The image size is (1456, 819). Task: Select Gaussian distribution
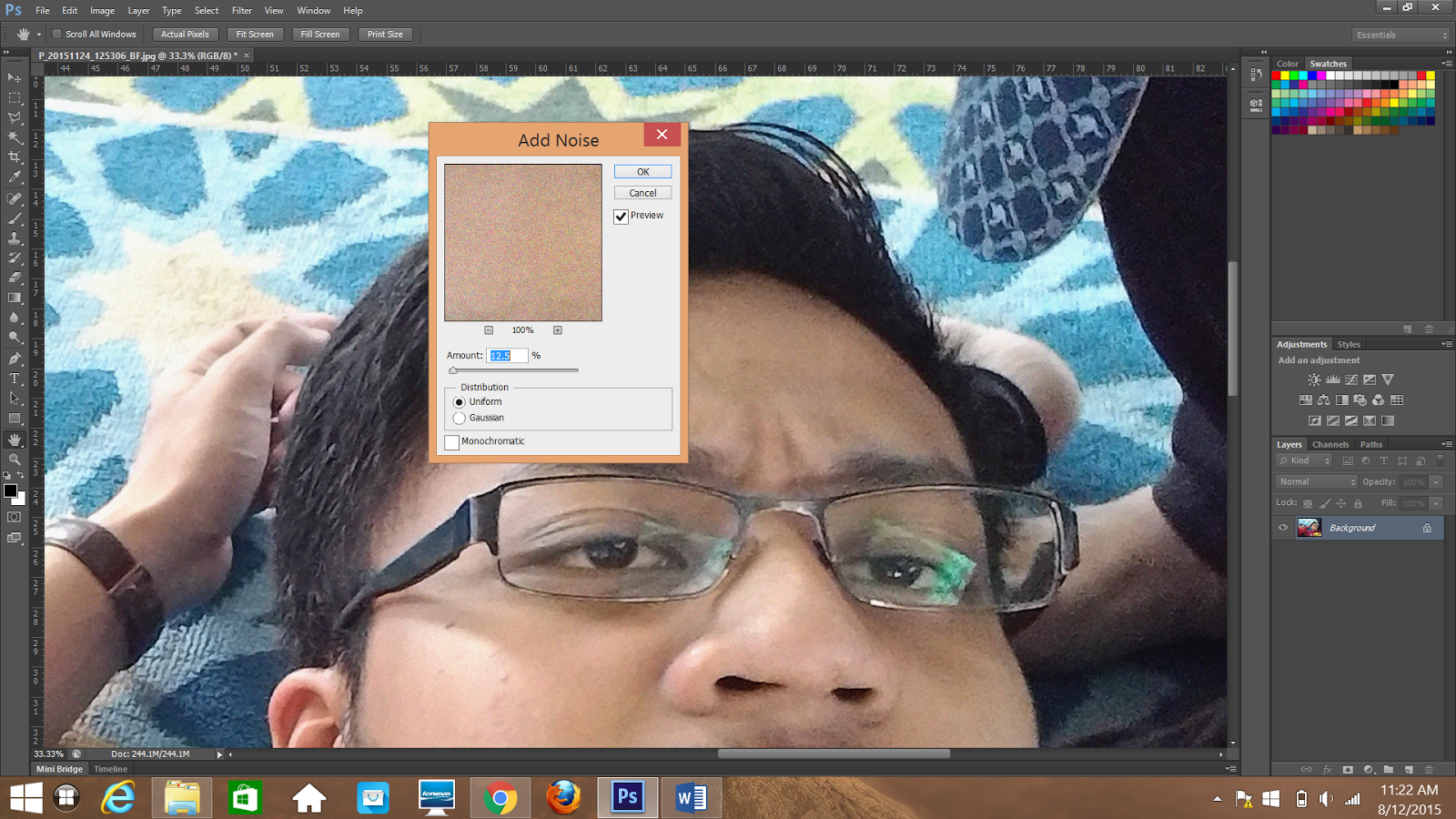point(459,419)
